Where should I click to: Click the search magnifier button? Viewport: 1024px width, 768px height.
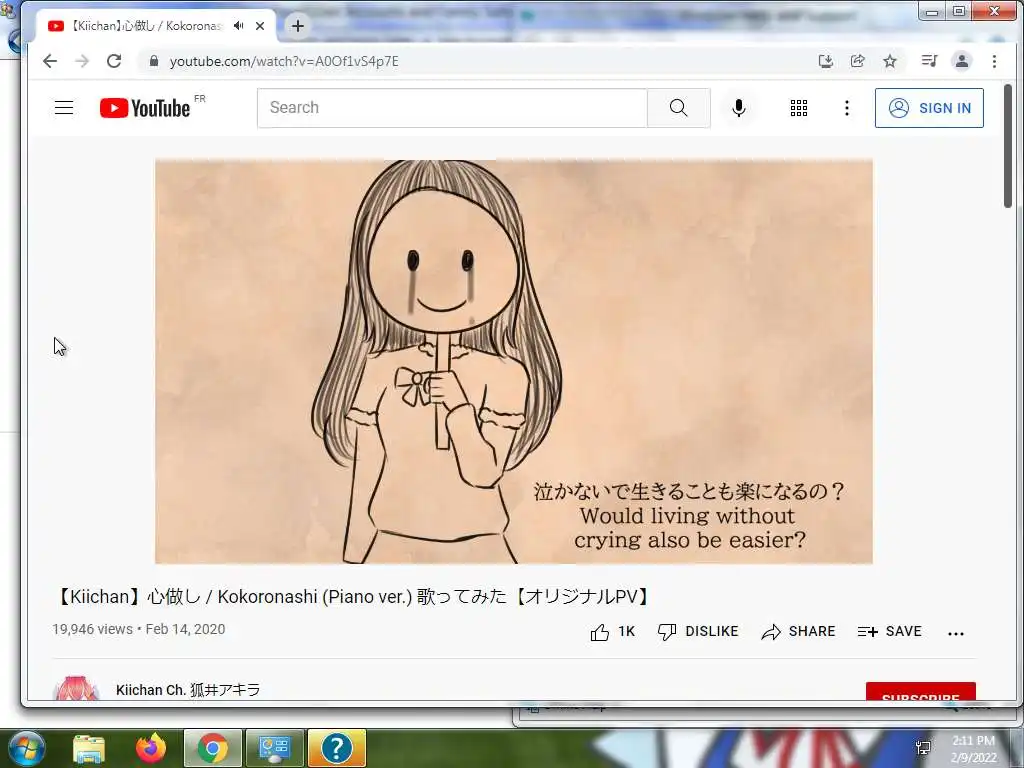pyautogui.click(x=679, y=108)
